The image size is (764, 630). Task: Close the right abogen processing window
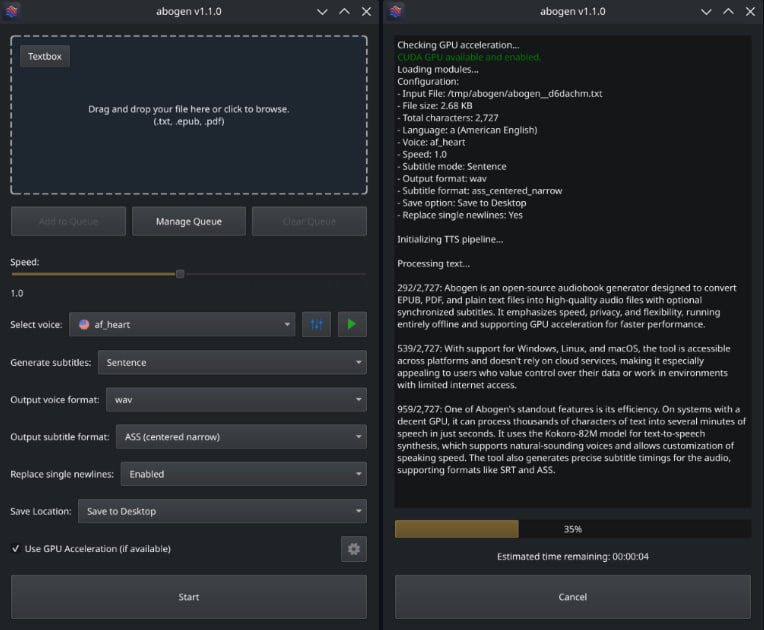(750, 11)
